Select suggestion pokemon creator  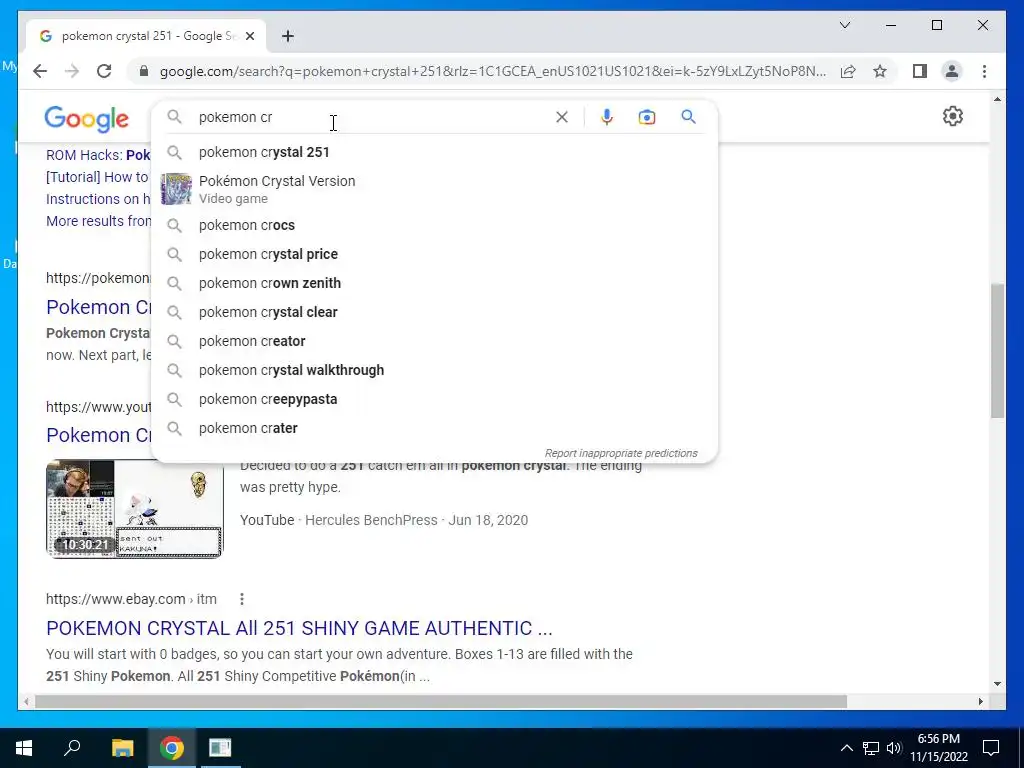coord(434,341)
